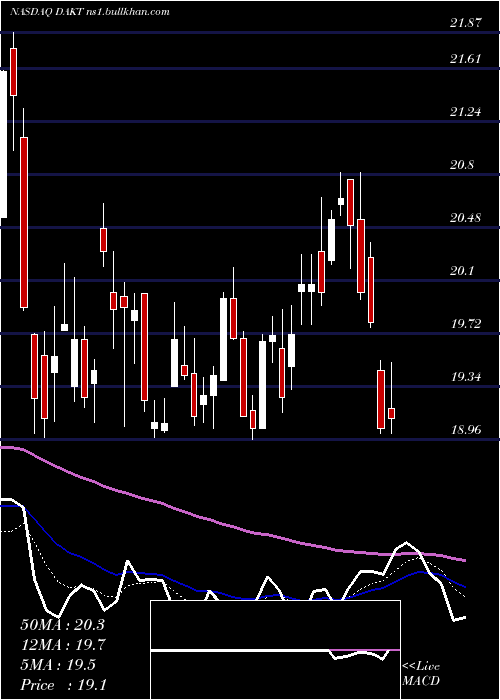
Task: Click the 21.24 price axis label
Action: click(466, 112)
